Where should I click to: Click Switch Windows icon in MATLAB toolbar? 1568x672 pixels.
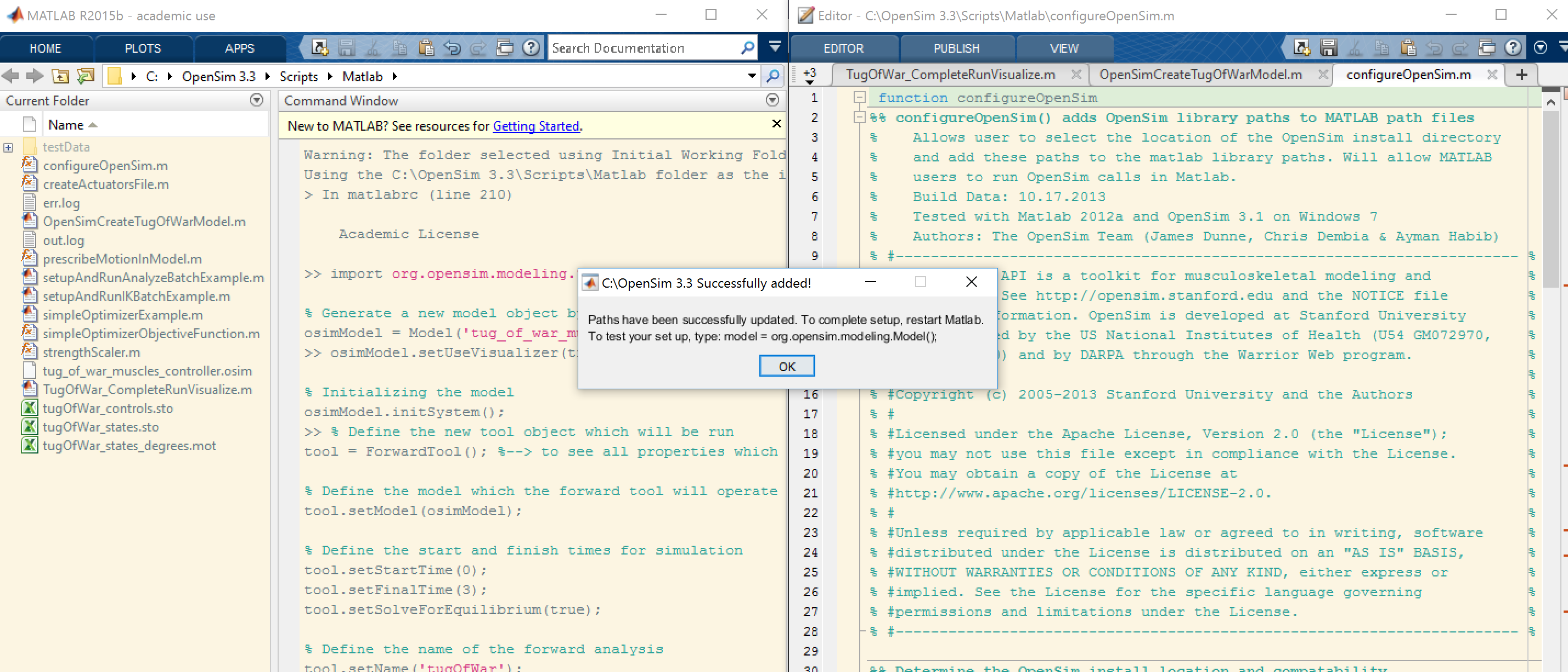tap(505, 48)
